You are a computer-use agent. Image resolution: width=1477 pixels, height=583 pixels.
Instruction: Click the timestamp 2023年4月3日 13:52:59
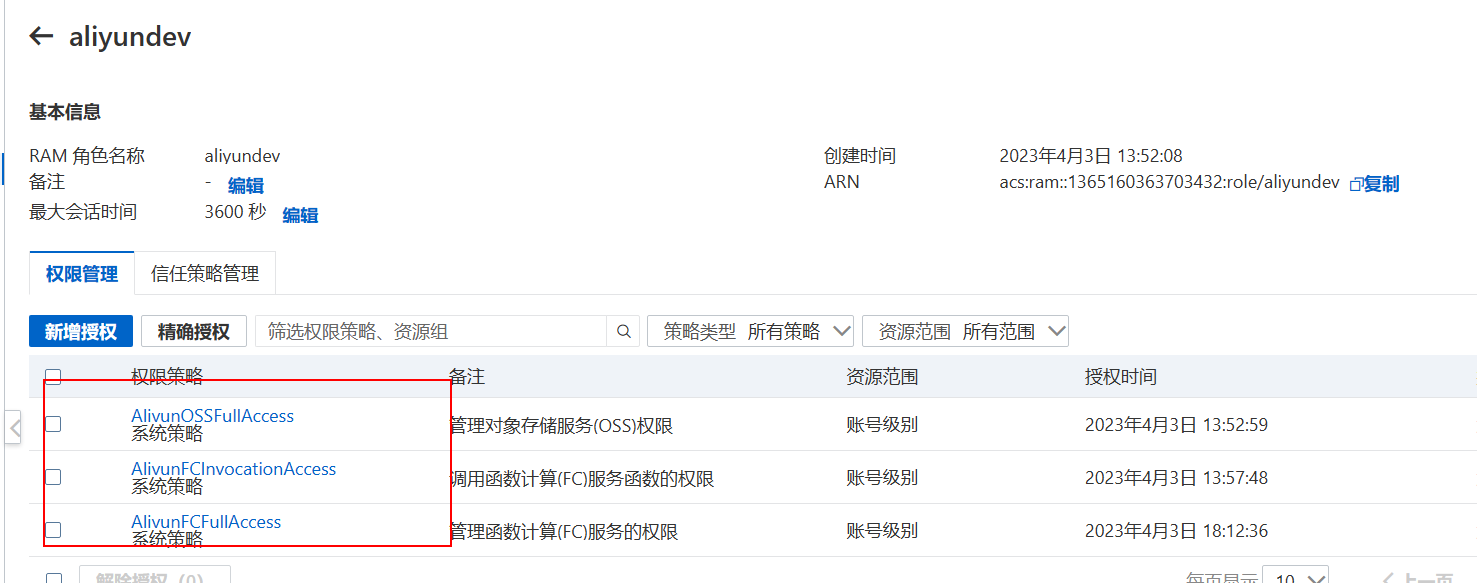[1176, 425]
